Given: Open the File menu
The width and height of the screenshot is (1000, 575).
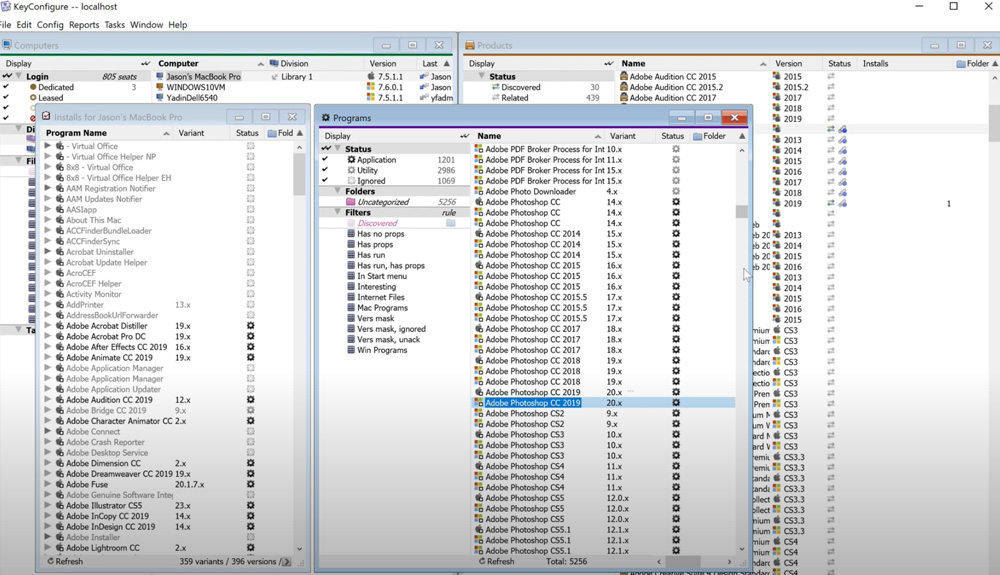Looking at the screenshot, I should pos(5,25).
